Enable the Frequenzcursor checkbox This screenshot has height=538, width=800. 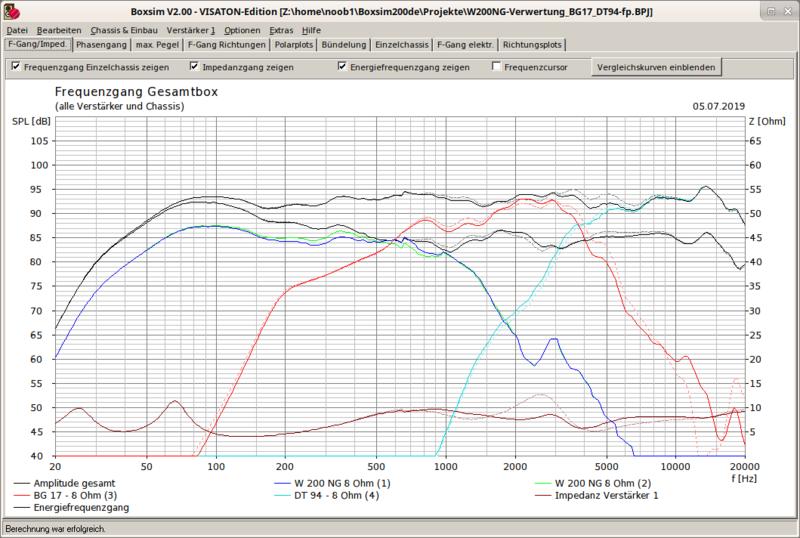click(x=496, y=66)
